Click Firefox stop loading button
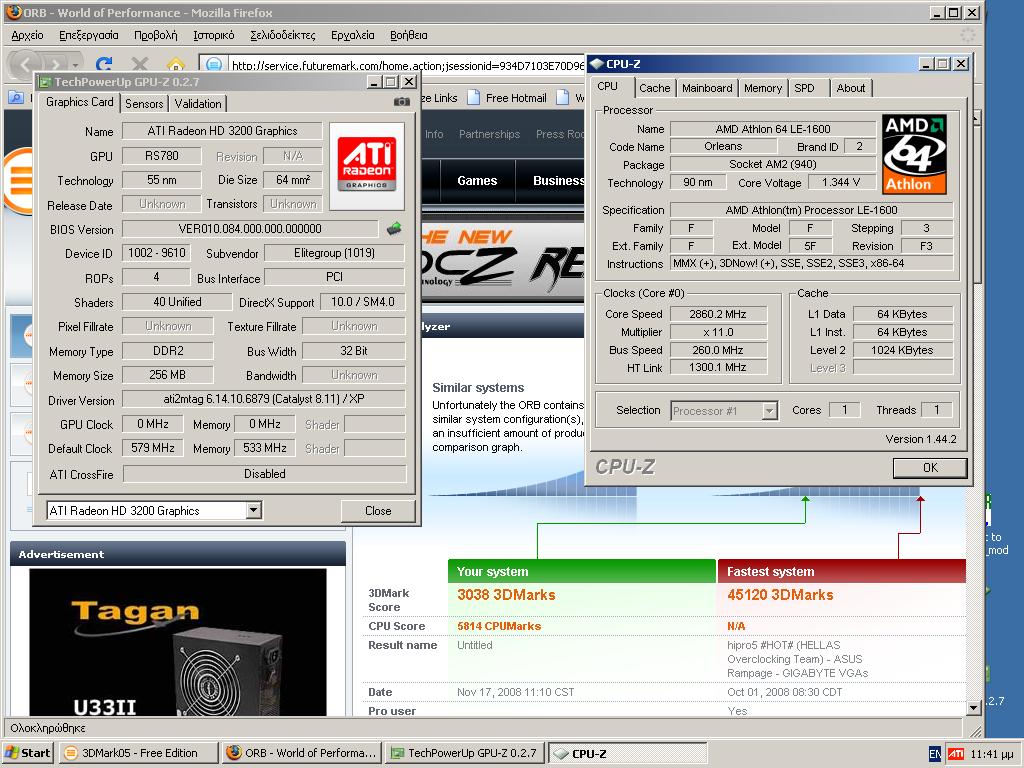Viewport: 1024px width, 768px height. click(140, 65)
